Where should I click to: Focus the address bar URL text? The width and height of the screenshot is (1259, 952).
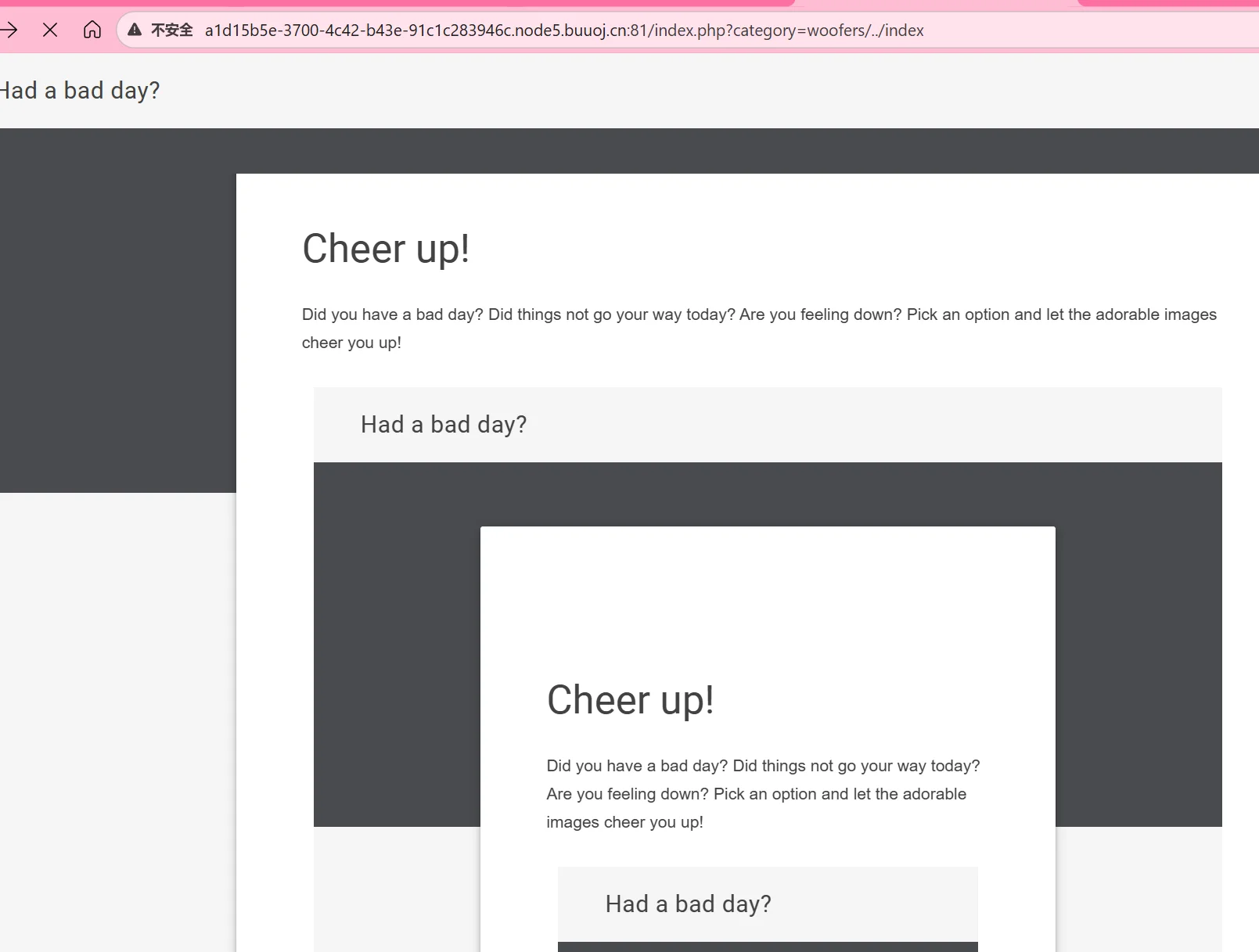563,31
